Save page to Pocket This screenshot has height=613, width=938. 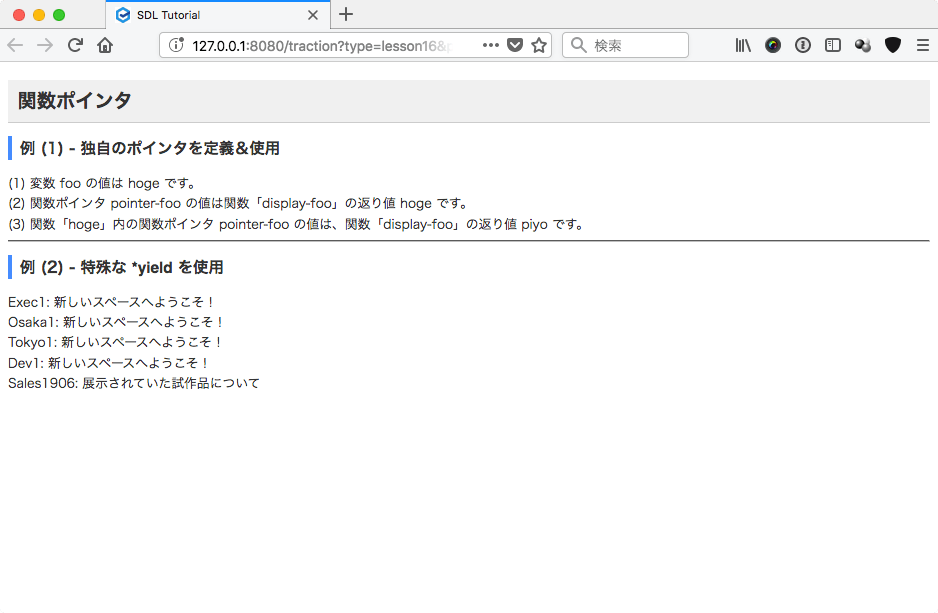pyautogui.click(x=515, y=45)
